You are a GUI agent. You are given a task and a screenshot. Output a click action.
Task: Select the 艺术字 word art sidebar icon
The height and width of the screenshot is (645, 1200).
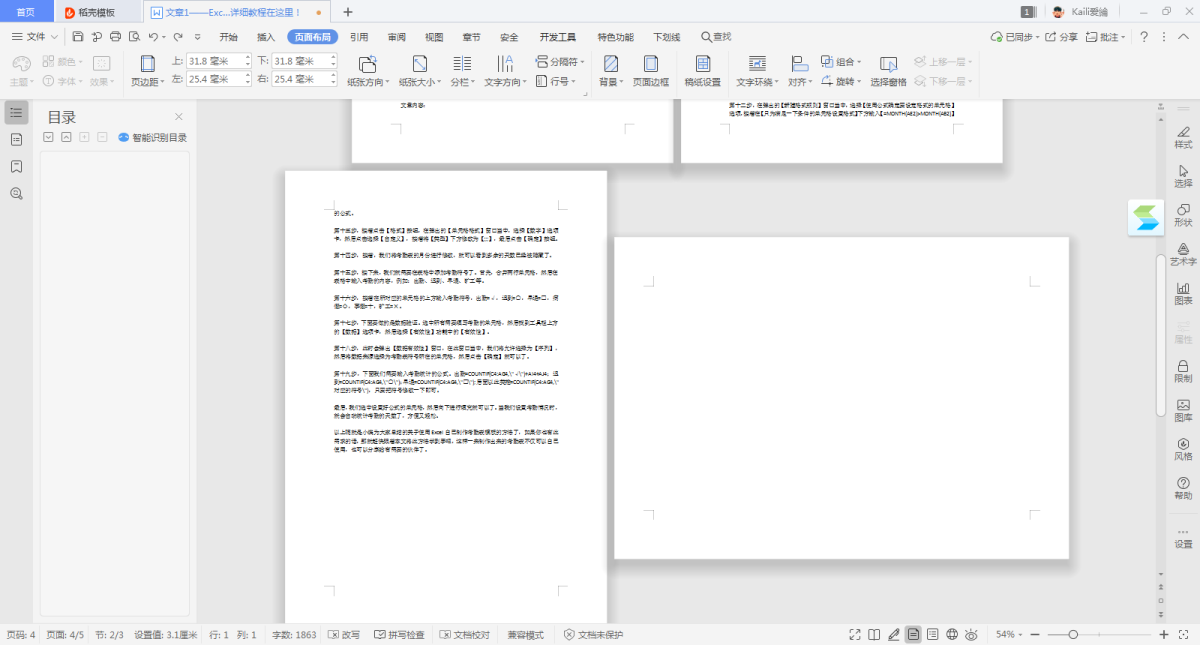1183,254
